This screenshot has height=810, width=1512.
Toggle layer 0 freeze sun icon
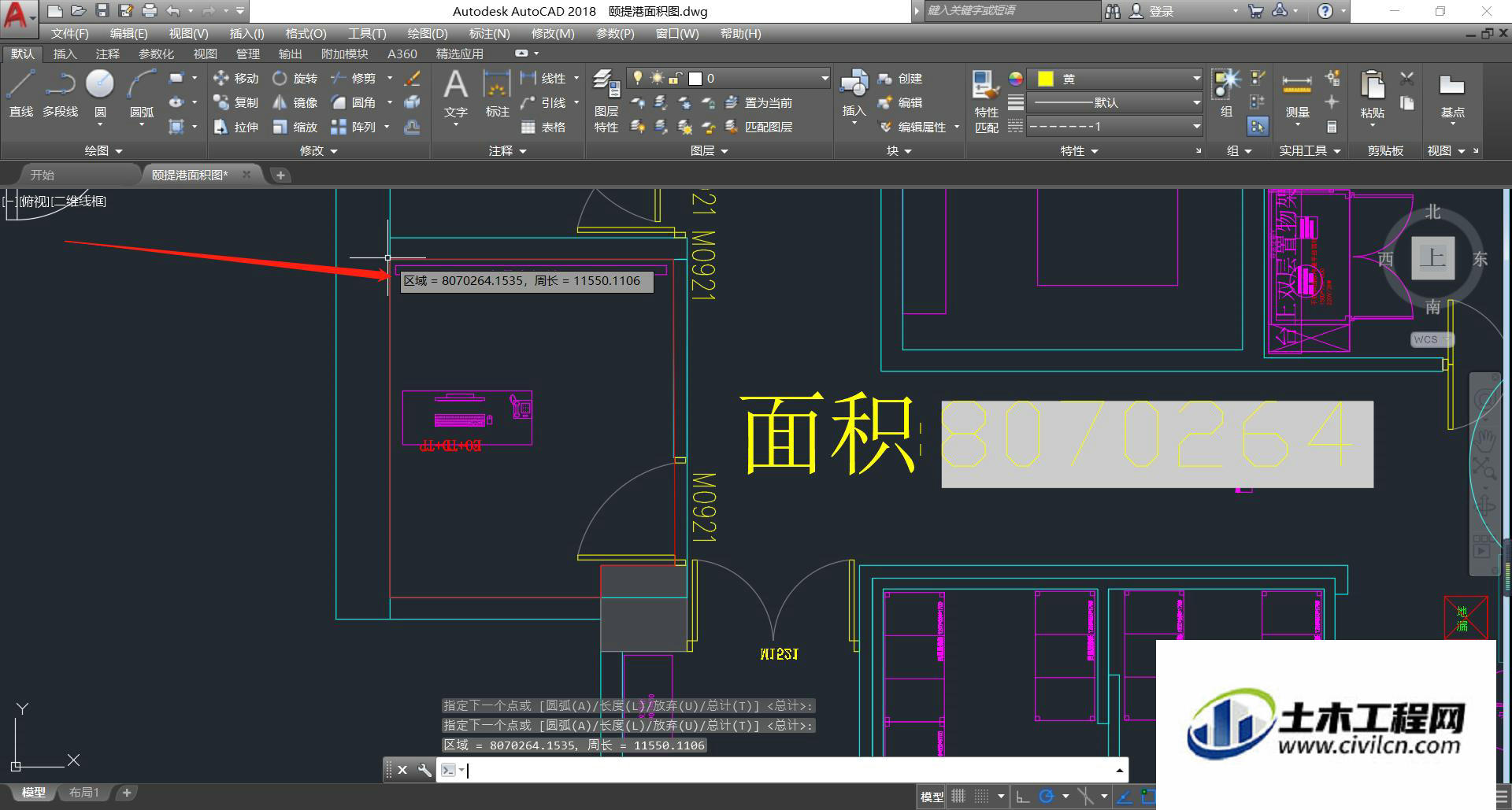657,78
